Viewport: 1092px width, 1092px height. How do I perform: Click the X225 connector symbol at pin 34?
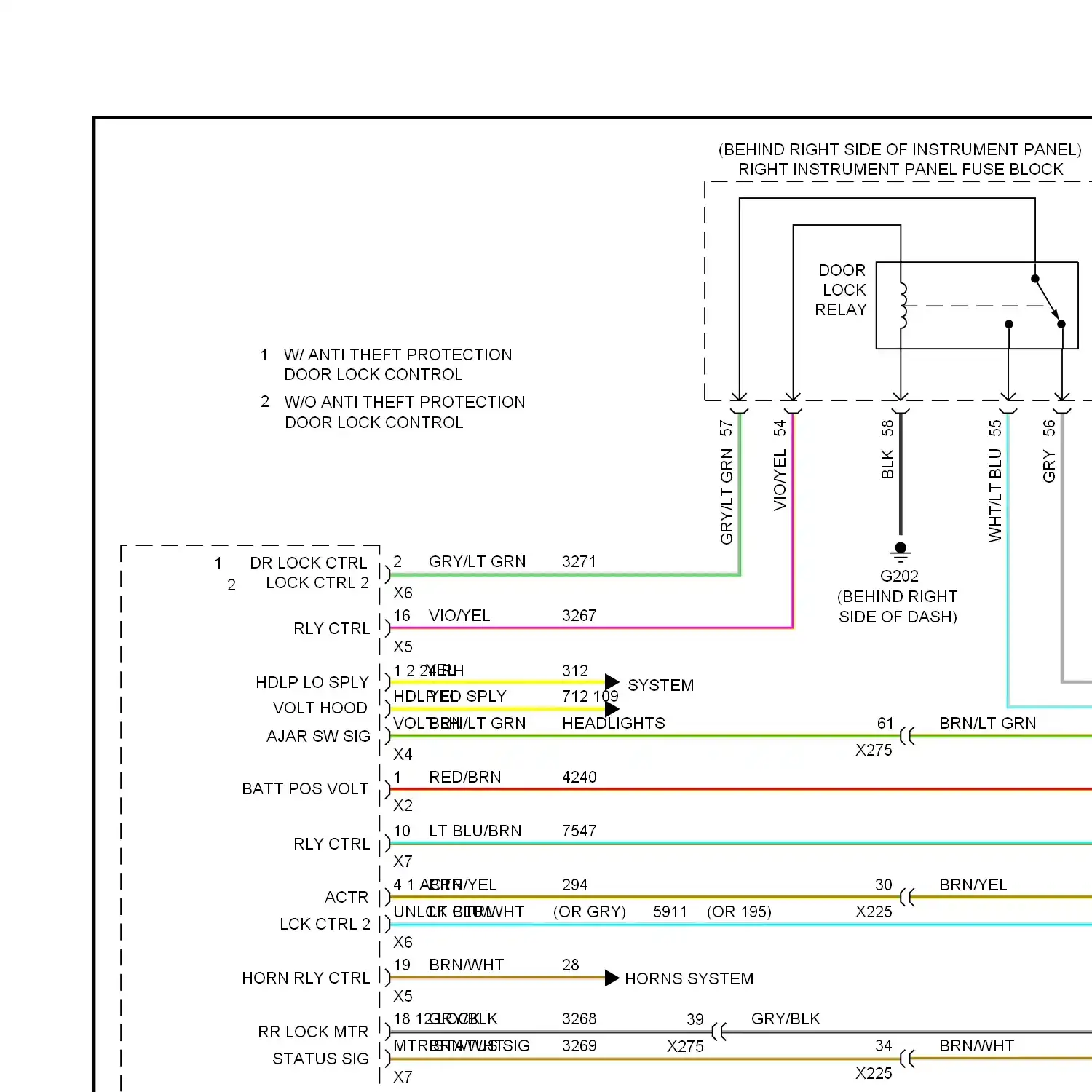click(x=906, y=1059)
